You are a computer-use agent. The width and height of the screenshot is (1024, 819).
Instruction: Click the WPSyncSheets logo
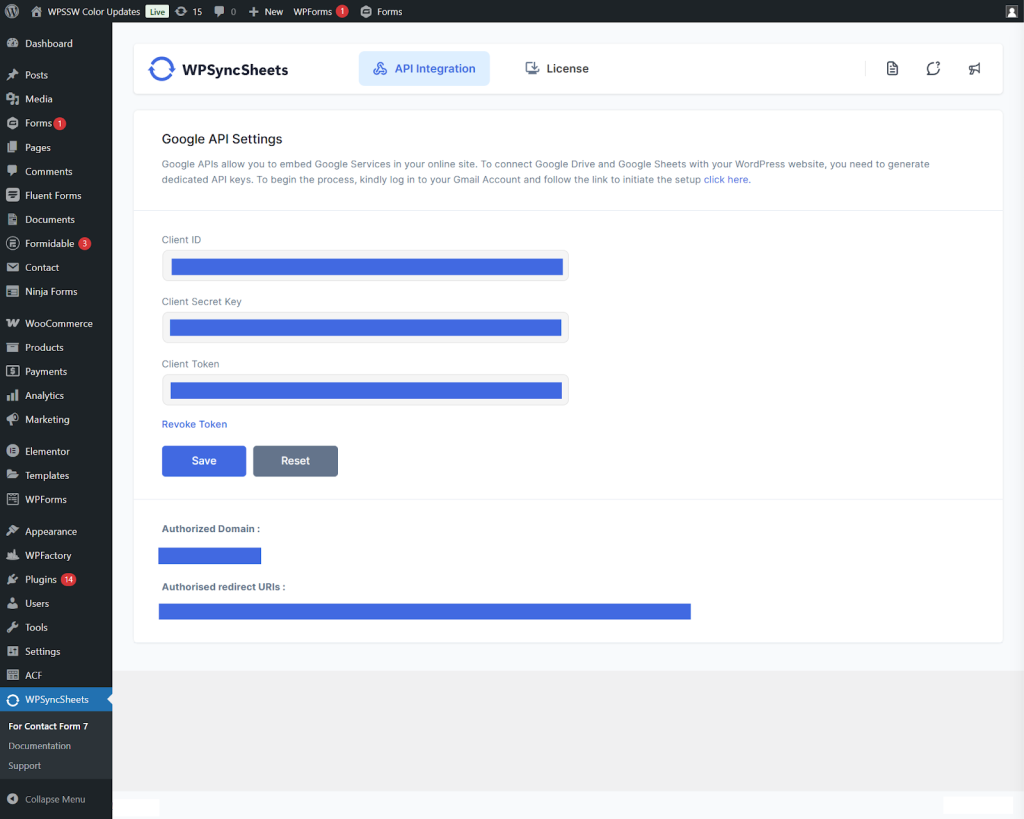coord(219,69)
